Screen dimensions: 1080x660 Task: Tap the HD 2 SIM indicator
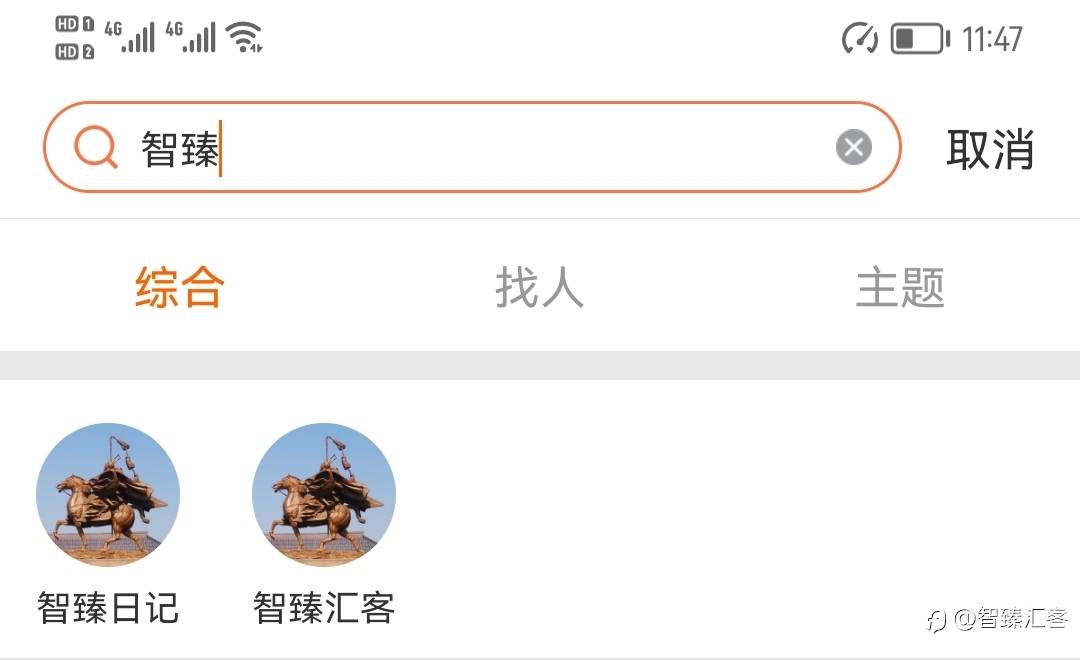(x=74, y=52)
